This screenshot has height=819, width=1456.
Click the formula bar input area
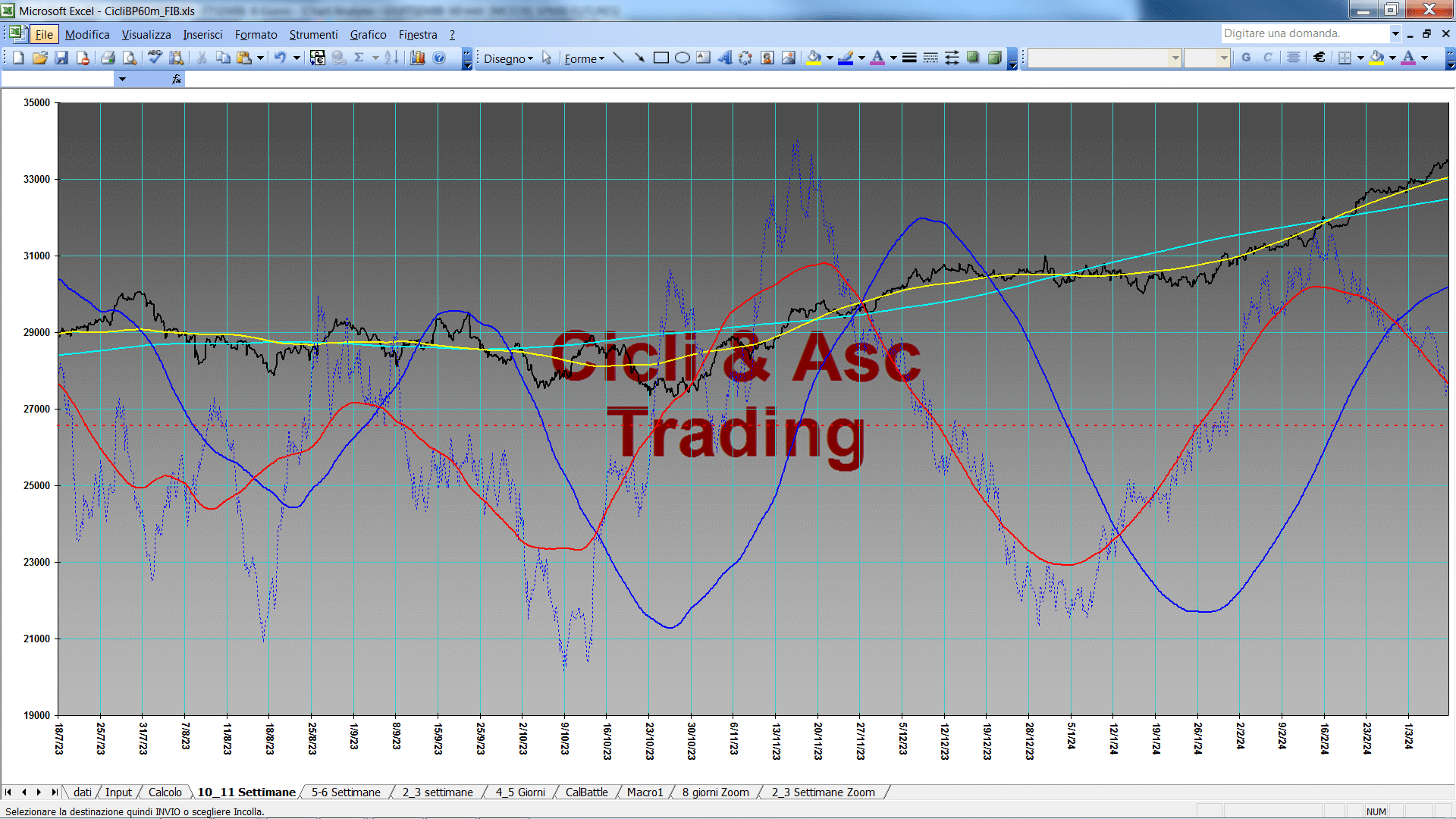click(x=819, y=79)
